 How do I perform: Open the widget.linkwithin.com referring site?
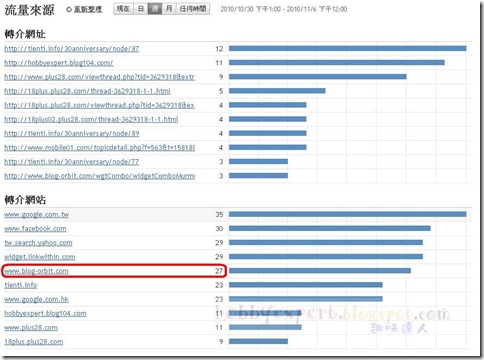[39, 257]
